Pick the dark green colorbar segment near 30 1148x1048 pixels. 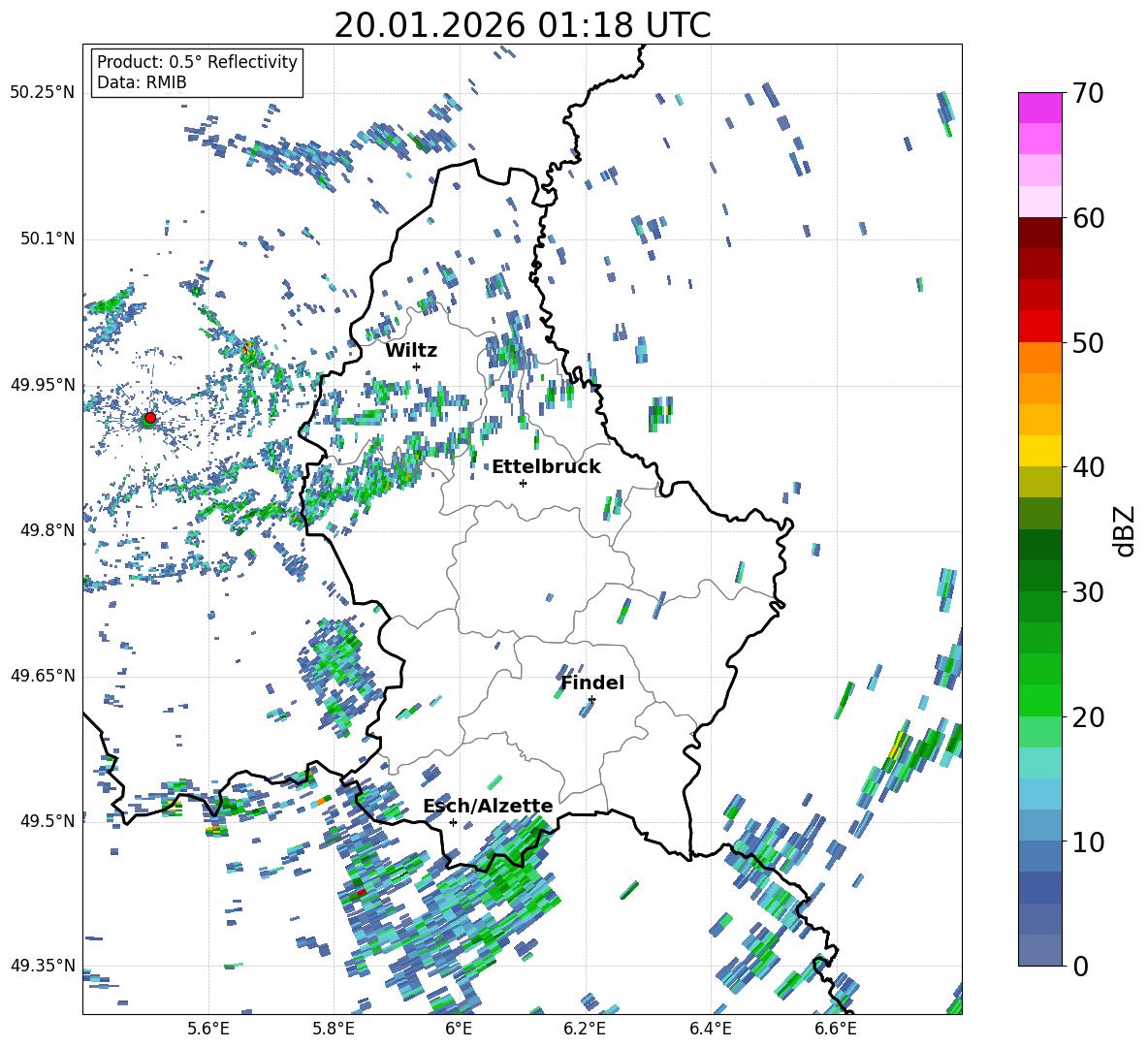(1039, 576)
